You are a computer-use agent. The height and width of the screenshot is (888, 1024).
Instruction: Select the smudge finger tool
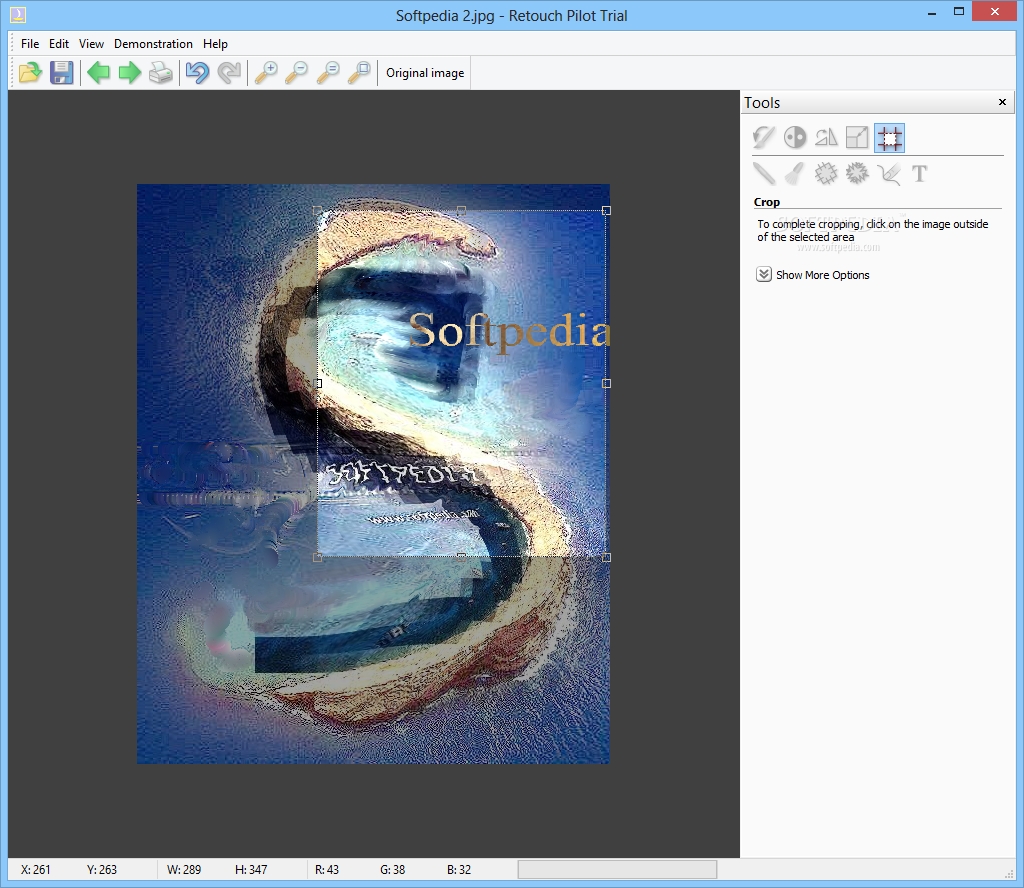(x=889, y=174)
